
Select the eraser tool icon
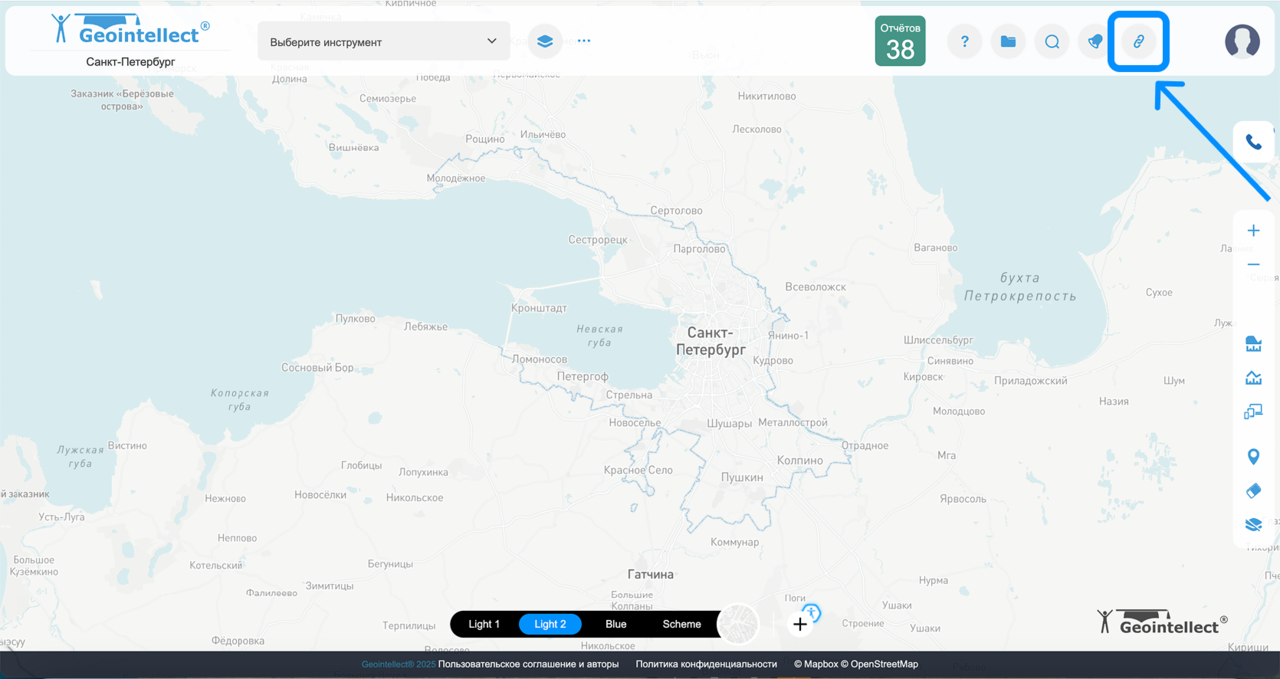(x=1253, y=491)
